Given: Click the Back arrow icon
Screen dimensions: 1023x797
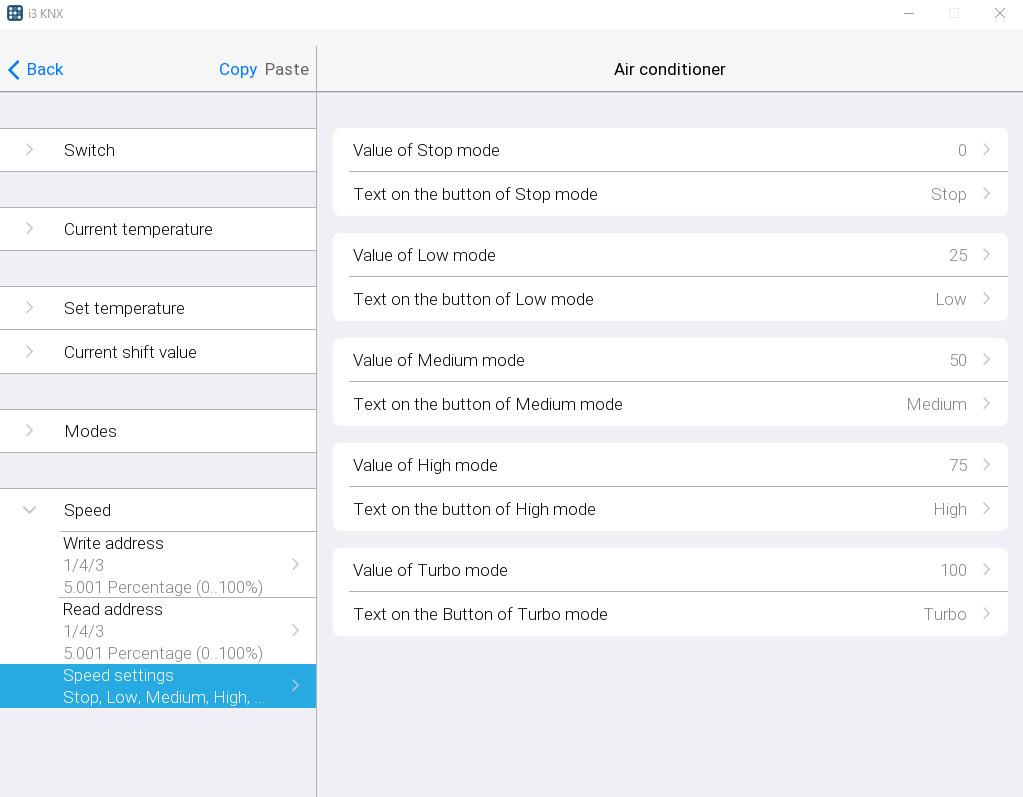Looking at the screenshot, I should [14, 70].
